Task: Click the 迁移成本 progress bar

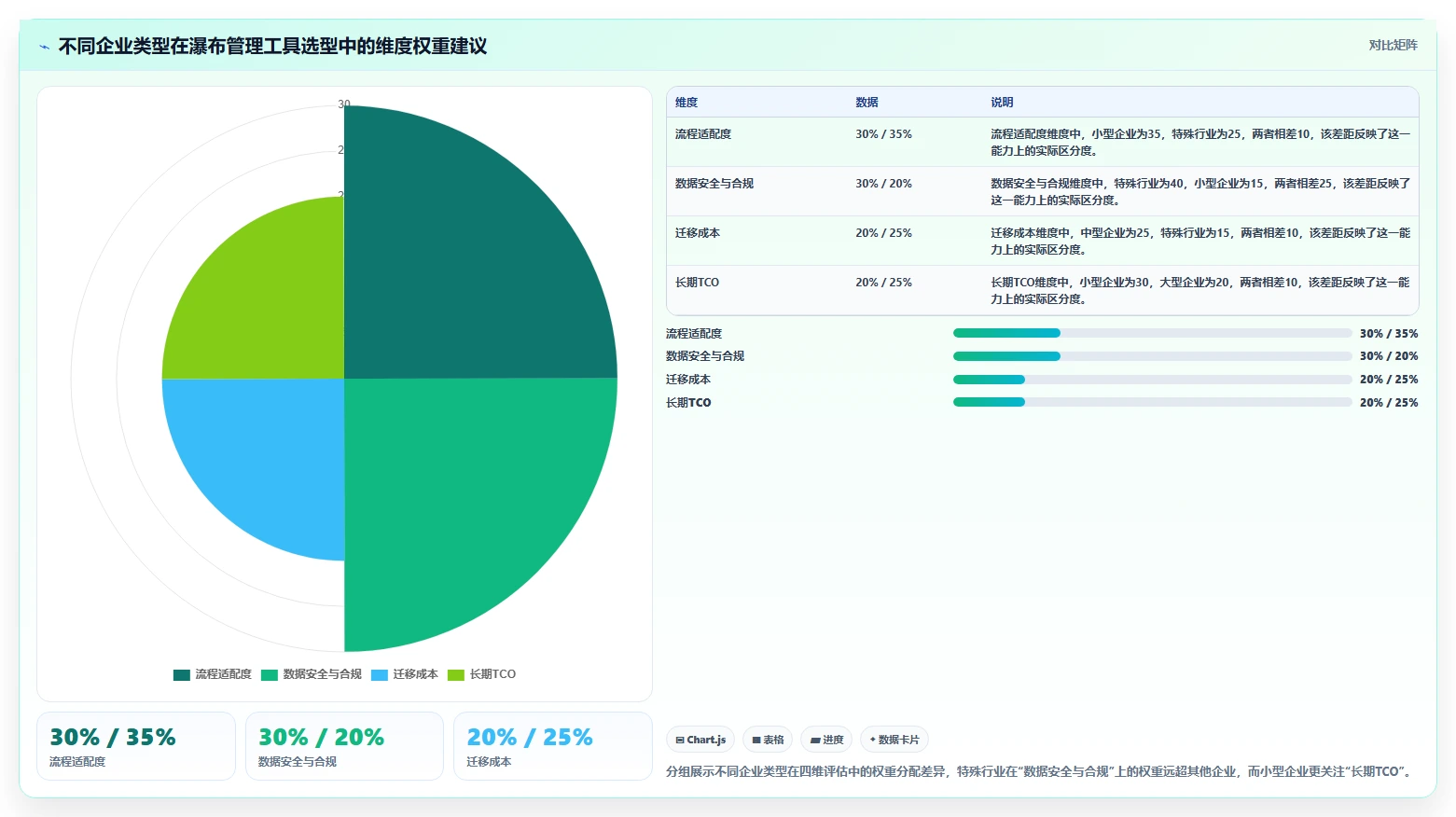Action: point(1152,380)
